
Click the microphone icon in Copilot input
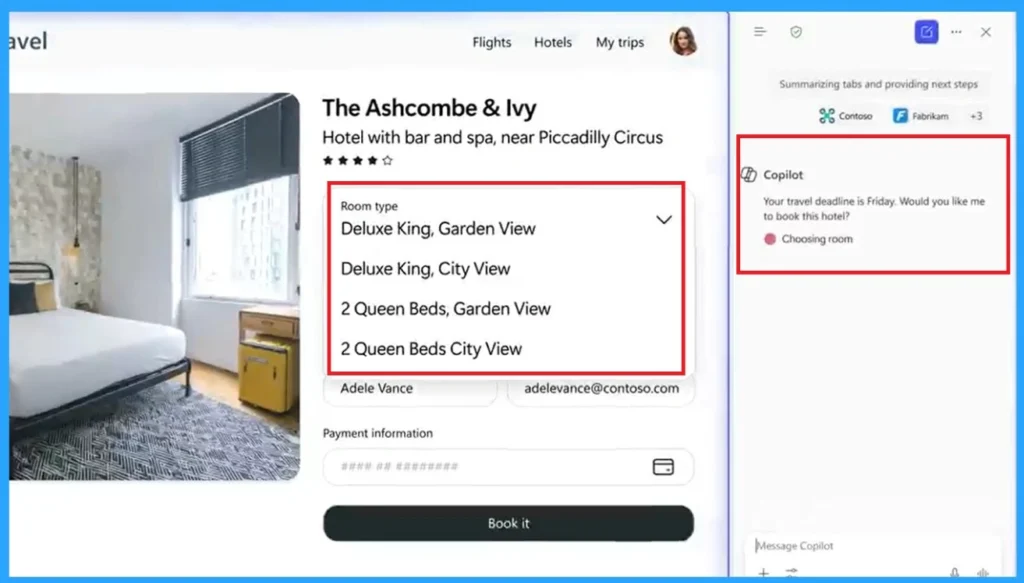955,571
